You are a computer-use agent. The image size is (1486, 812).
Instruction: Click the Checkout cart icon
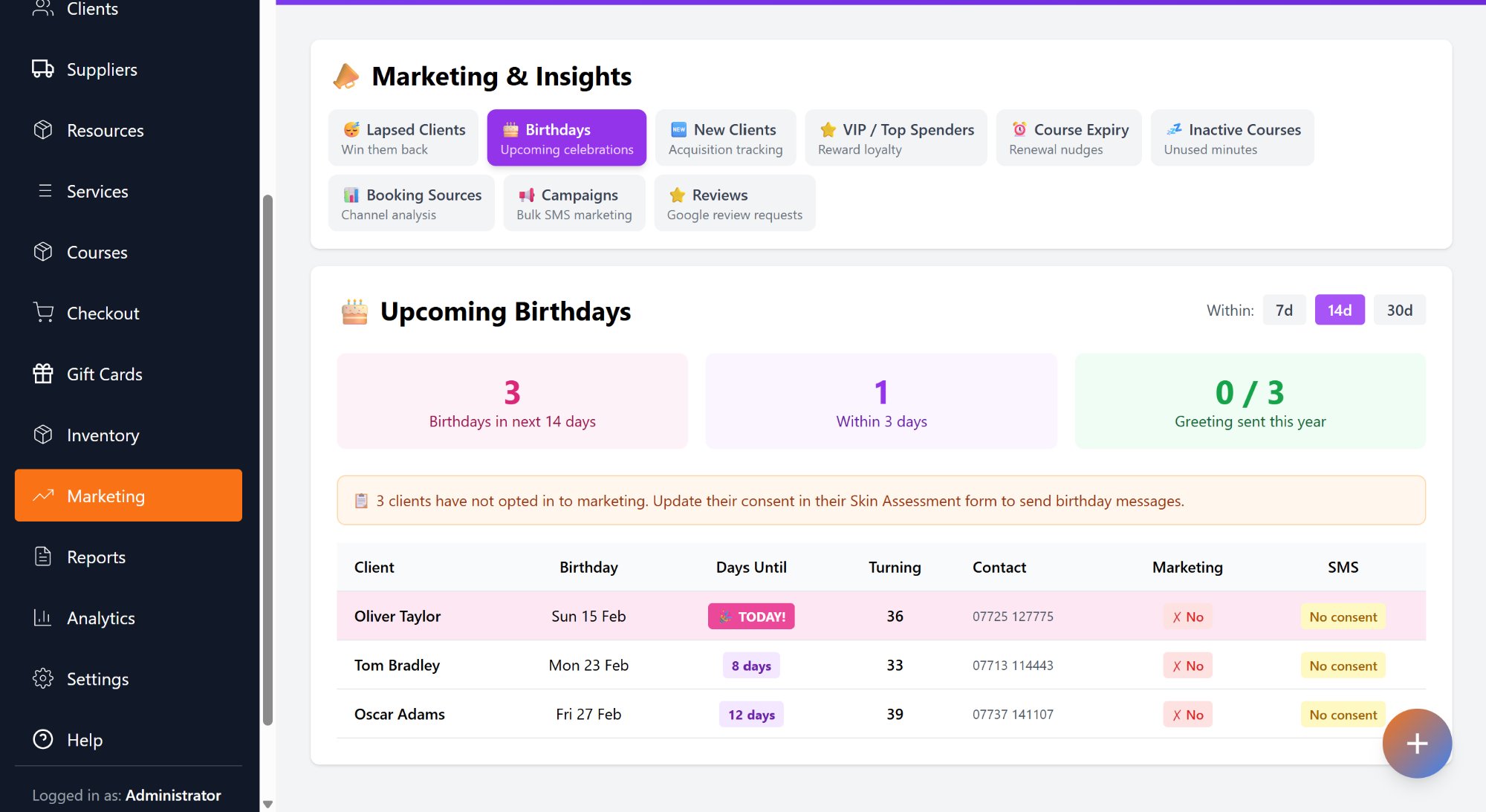tap(43, 313)
